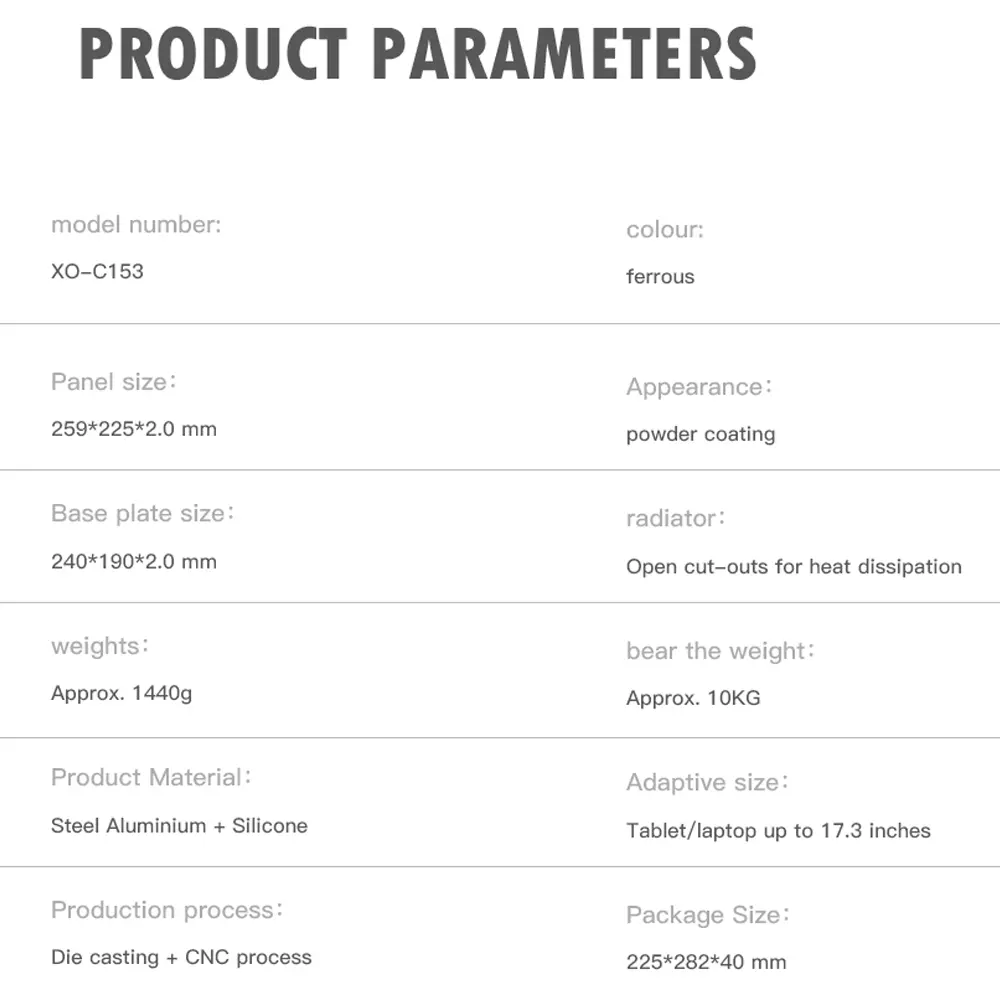Viewport: 1000px width, 1000px height.
Task: Click the Approx. 1440g weight value
Action: point(121,693)
